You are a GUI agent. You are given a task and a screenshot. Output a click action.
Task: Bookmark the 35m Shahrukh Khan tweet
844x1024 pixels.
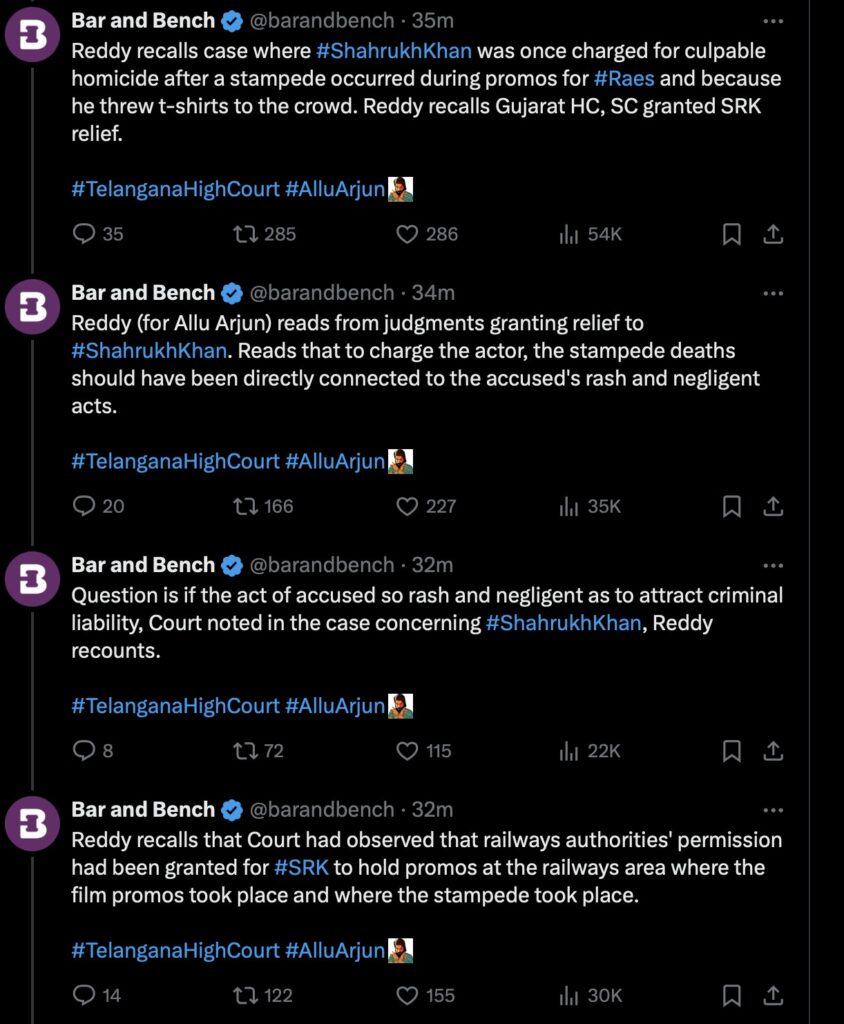[732, 234]
